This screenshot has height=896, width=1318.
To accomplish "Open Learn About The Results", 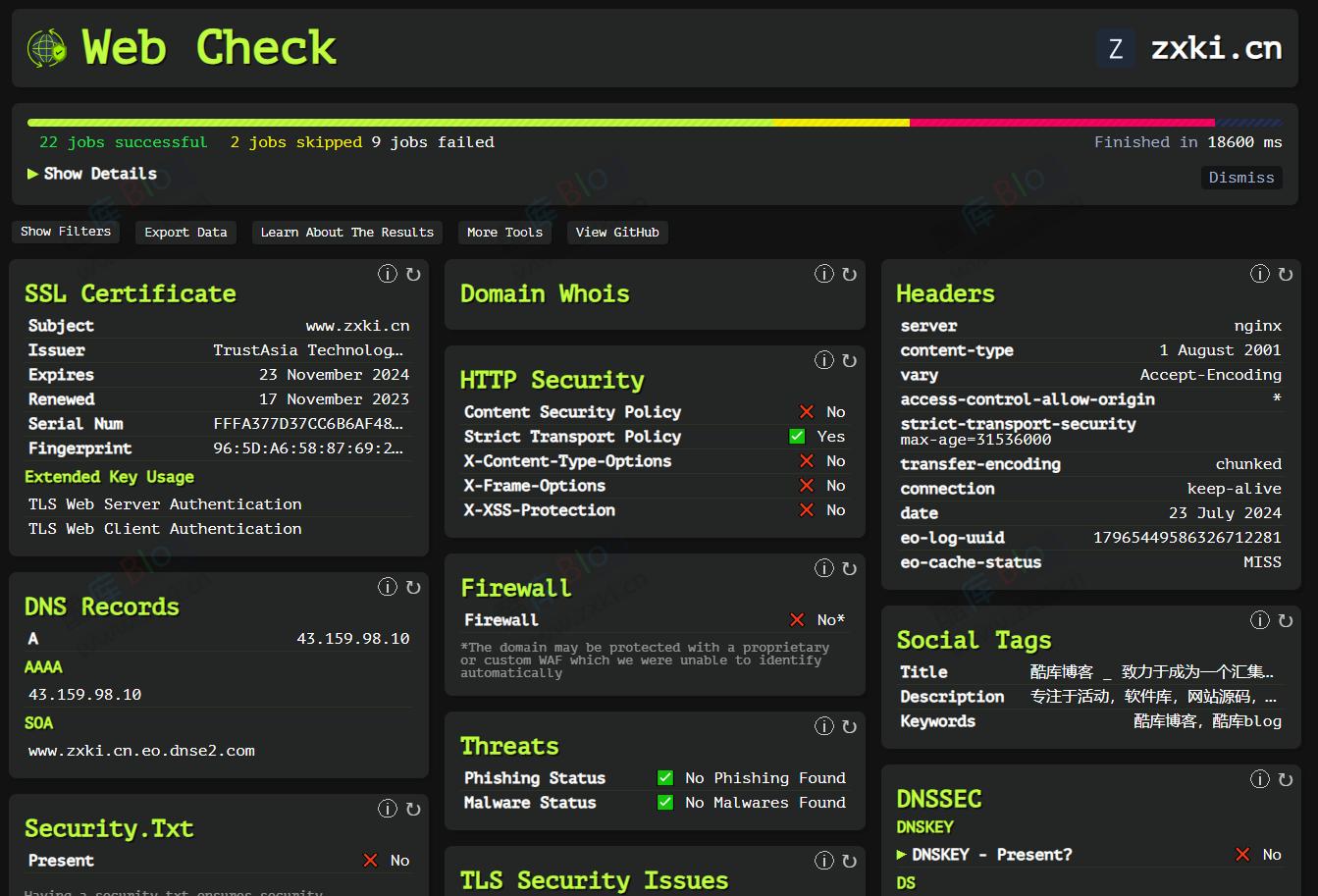I will 346,233.
